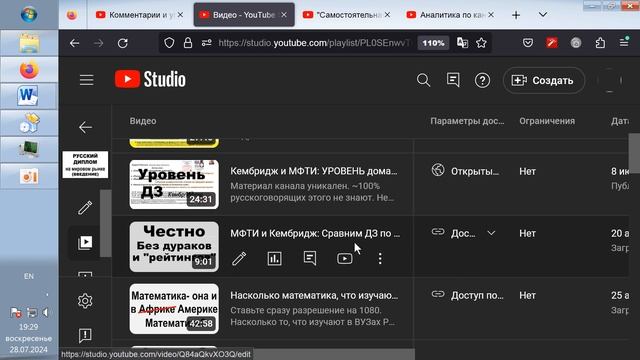Go back using the sidebar arrow
The height and width of the screenshot is (360, 640).
click(85, 127)
